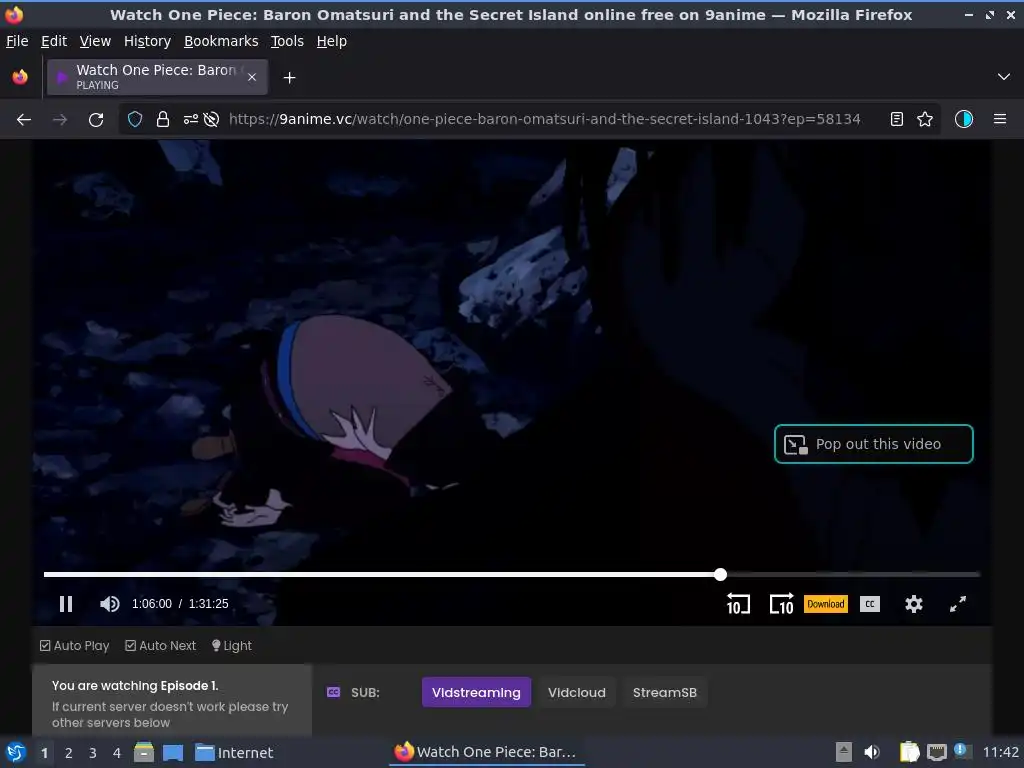Switch to workspace 3

pyautogui.click(x=93, y=753)
